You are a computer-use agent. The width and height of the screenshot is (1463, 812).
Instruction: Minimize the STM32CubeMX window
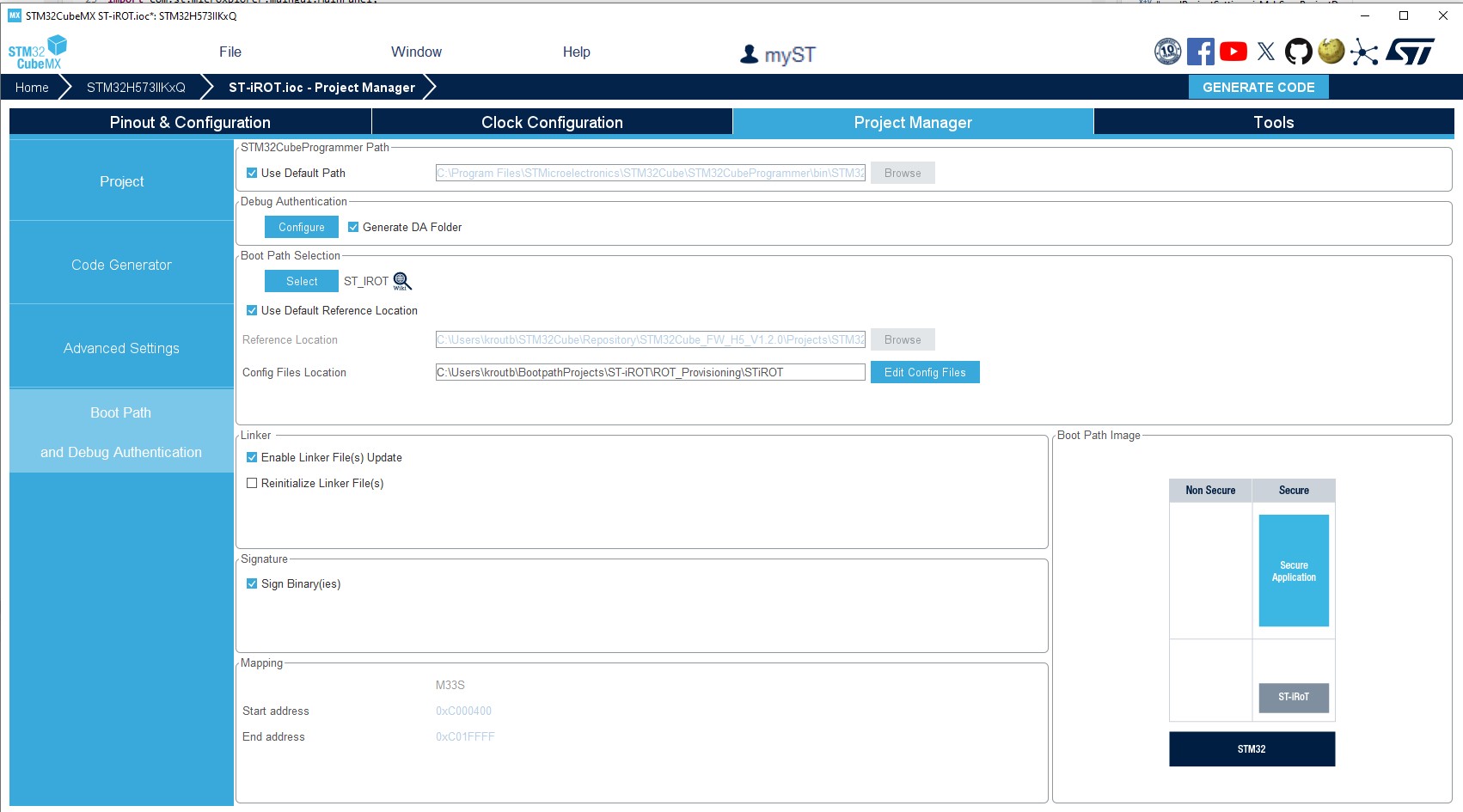[1364, 15]
